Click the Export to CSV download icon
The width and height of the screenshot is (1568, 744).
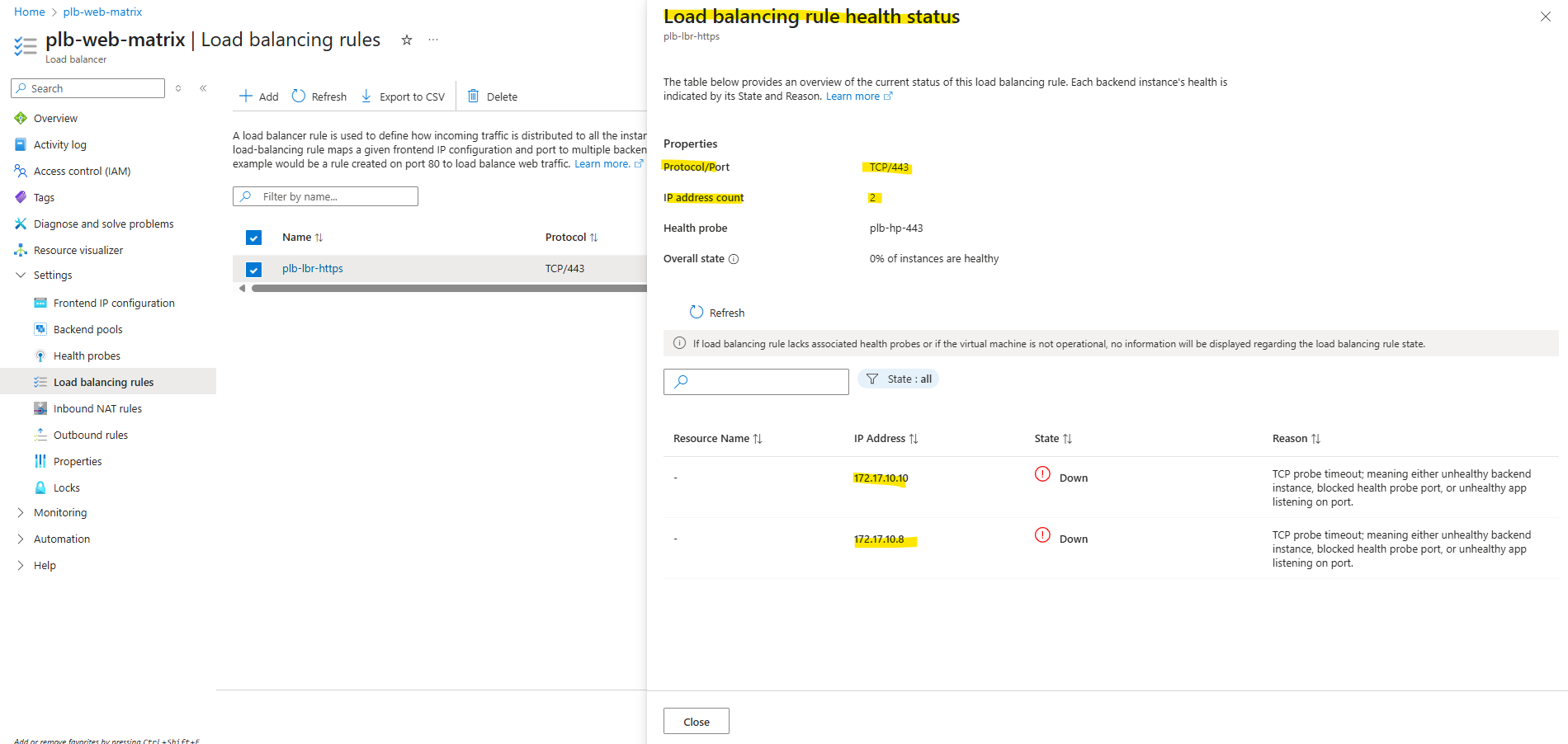[x=366, y=97]
